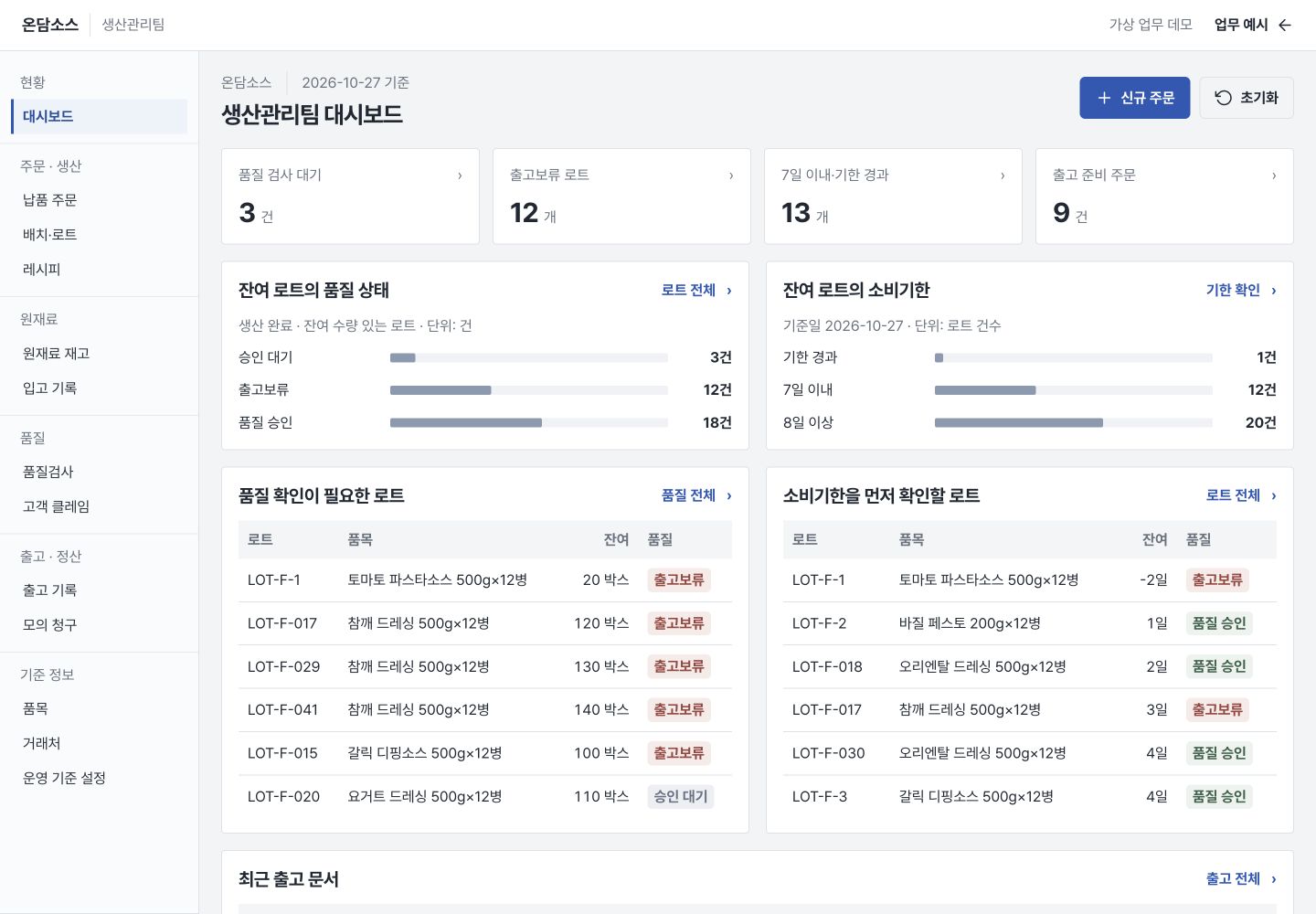The height and width of the screenshot is (914, 1316).
Task: Click chevron beside 출고 전체
Action: click(1274, 878)
